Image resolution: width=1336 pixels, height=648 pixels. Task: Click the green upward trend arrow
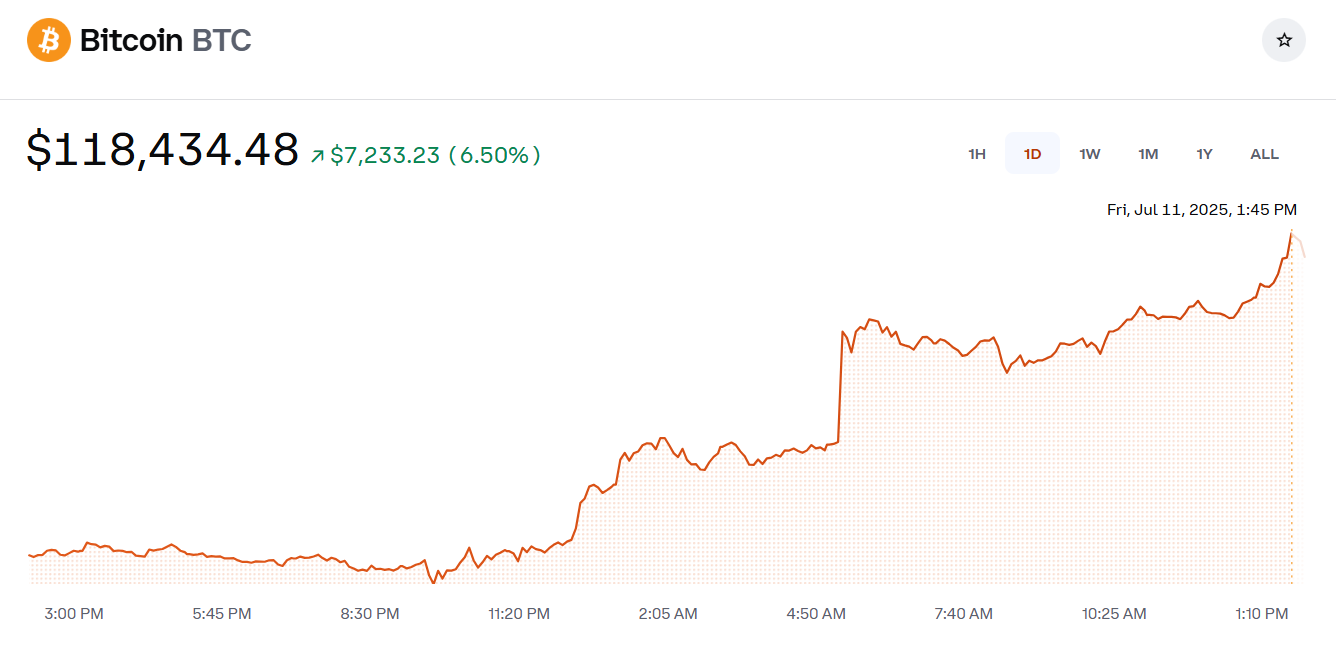pyautogui.click(x=317, y=156)
